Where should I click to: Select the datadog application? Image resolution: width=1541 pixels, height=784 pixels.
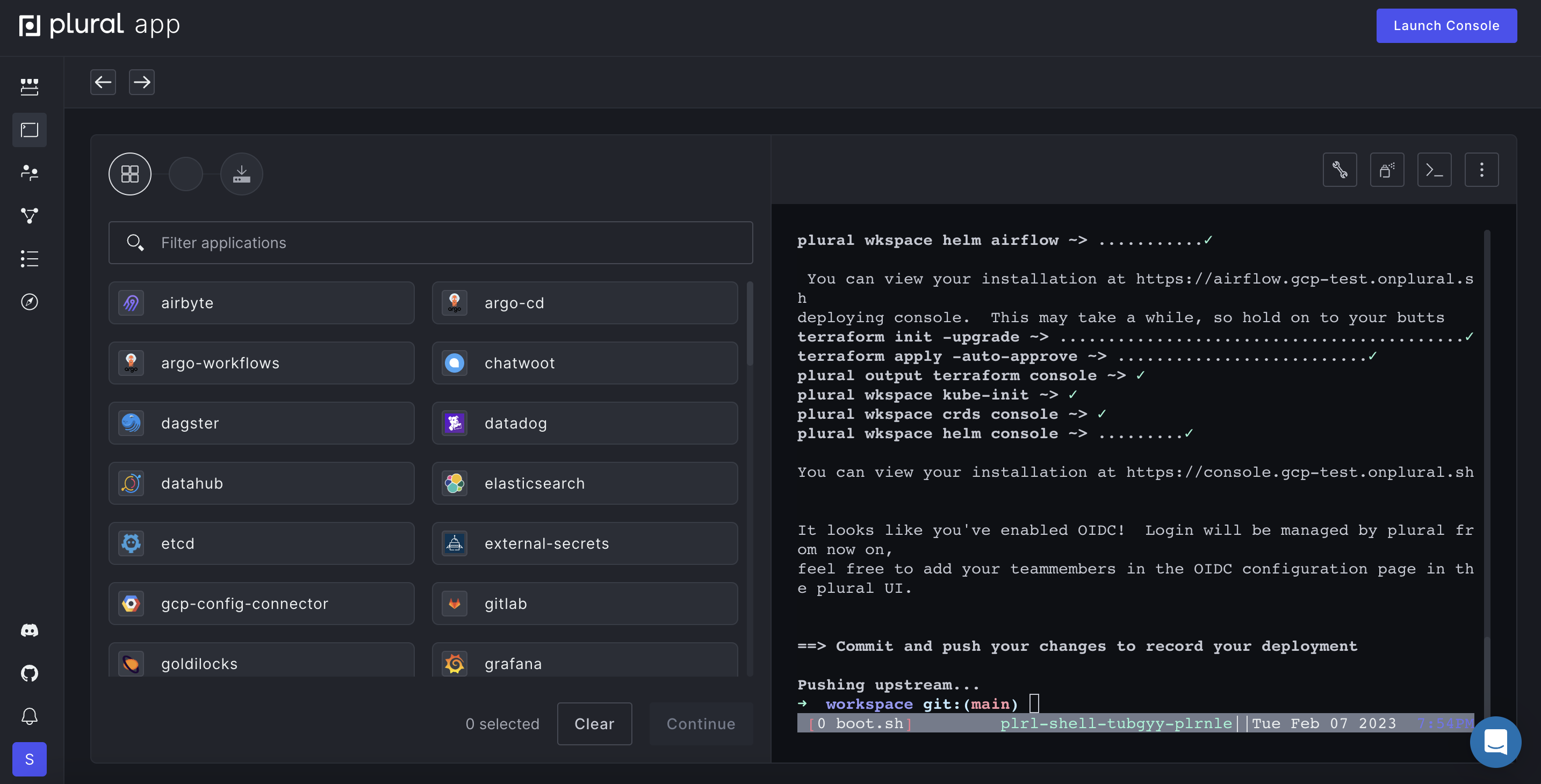(585, 423)
